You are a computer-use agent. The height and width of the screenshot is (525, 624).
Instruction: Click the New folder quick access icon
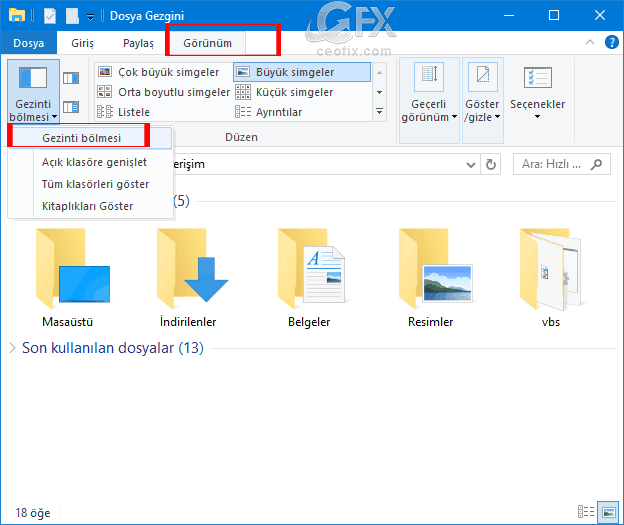coord(72,16)
